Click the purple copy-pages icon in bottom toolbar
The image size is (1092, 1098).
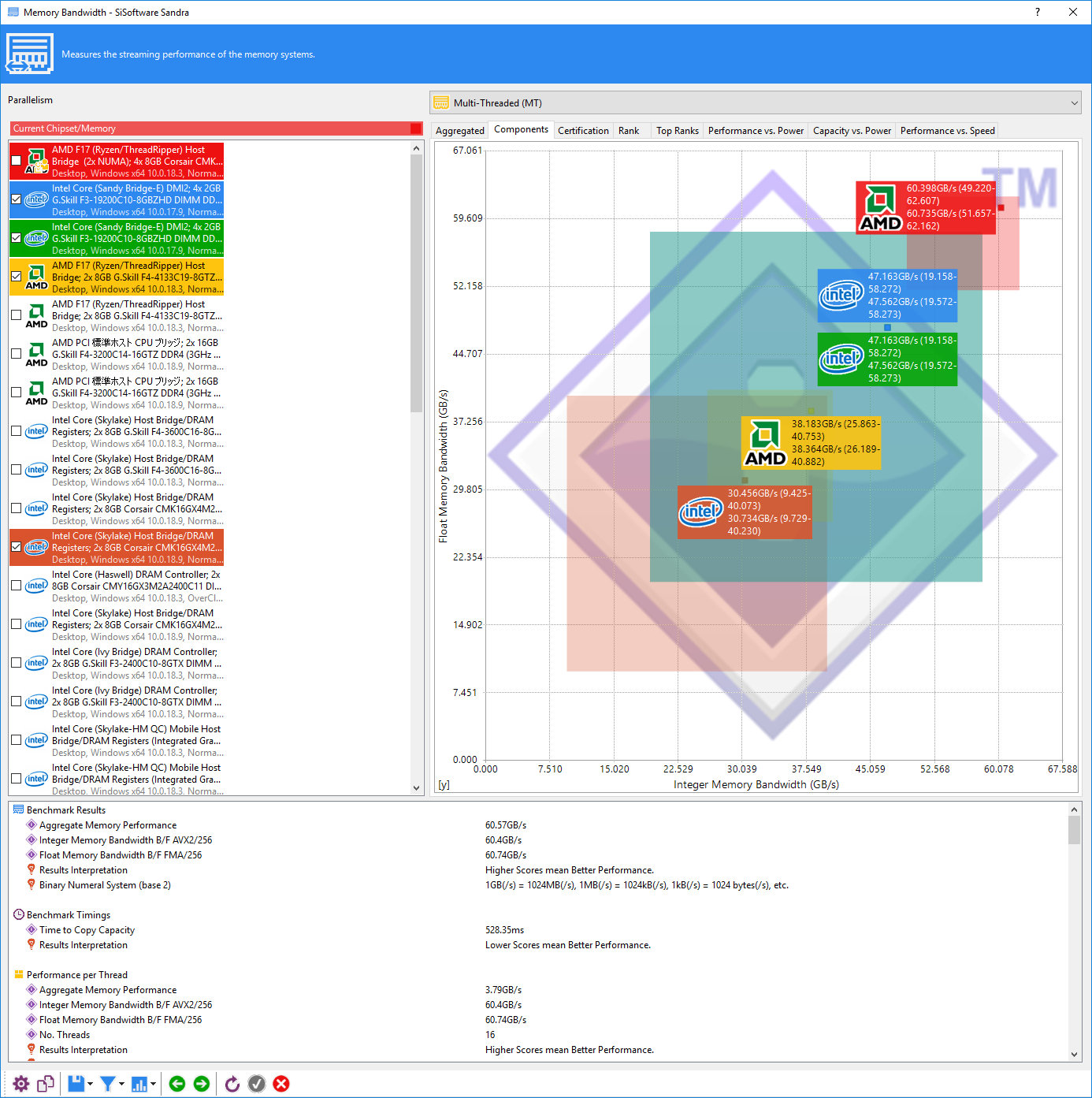coord(46,1084)
